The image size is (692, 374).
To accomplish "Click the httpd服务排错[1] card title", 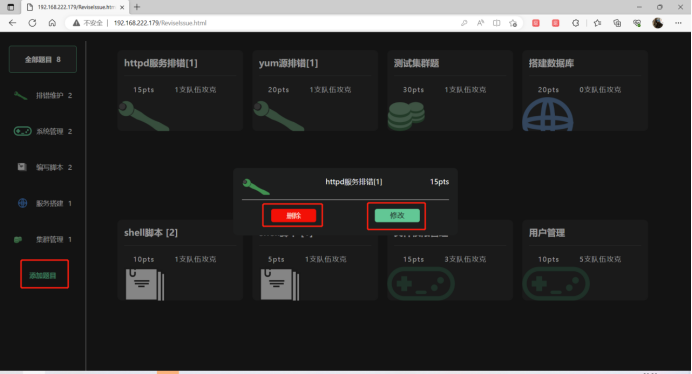I will click(x=161, y=63).
